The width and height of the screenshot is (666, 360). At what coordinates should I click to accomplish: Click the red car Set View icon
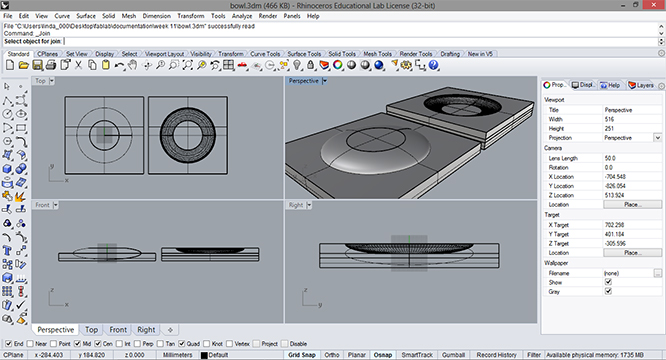(242, 65)
